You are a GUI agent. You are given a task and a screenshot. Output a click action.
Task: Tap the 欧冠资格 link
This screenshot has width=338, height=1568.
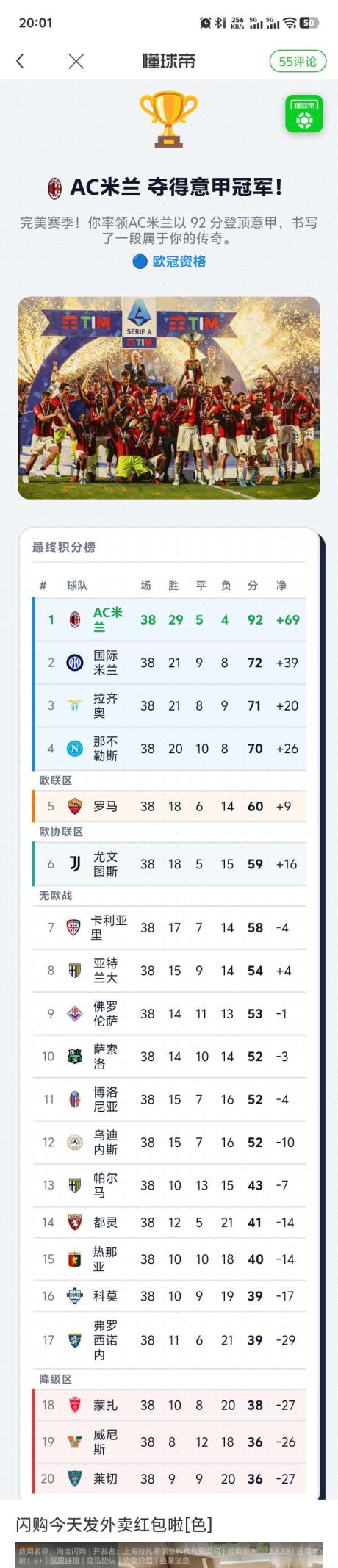pyautogui.click(x=170, y=261)
